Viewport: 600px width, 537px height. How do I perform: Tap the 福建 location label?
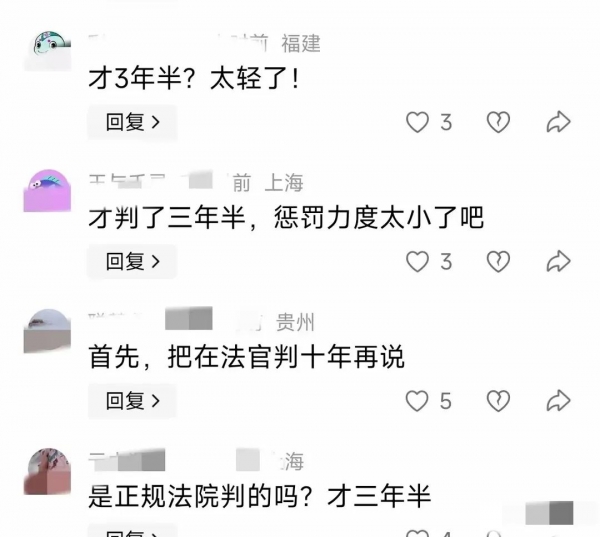point(301,43)
